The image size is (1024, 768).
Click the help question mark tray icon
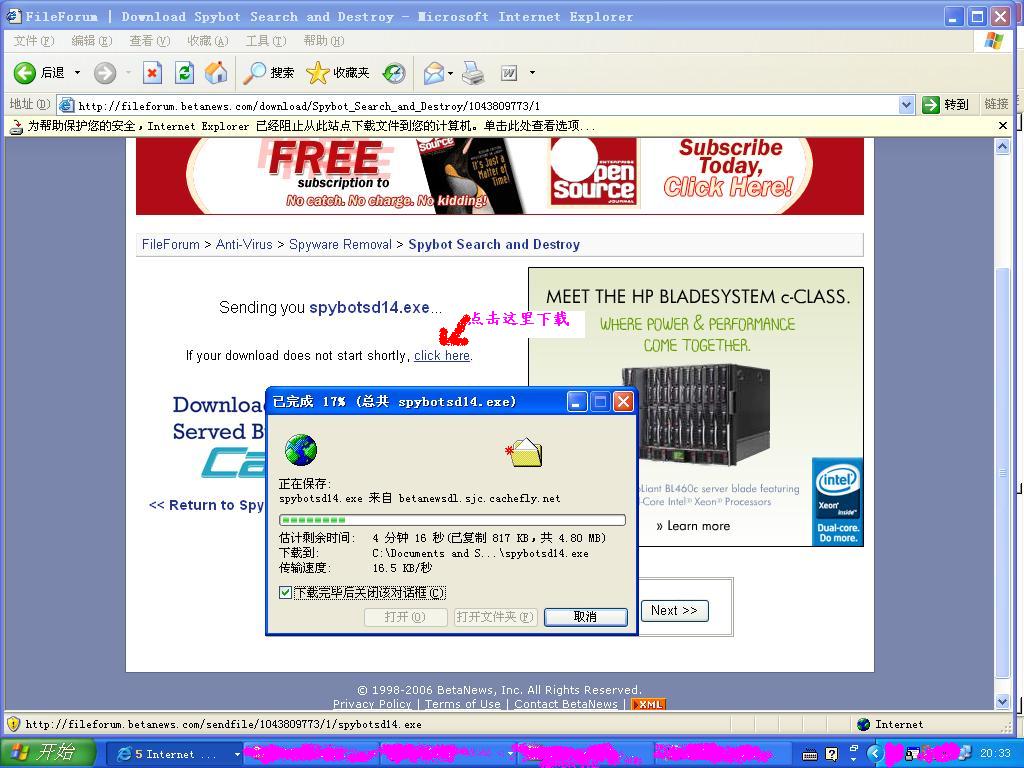(x=831, y=754)
